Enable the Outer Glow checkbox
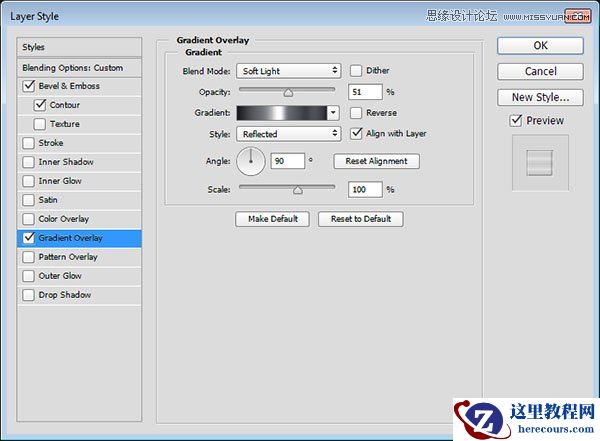This screenshot has height=441, width=600. pyautogui.click(x=28, y=276)
